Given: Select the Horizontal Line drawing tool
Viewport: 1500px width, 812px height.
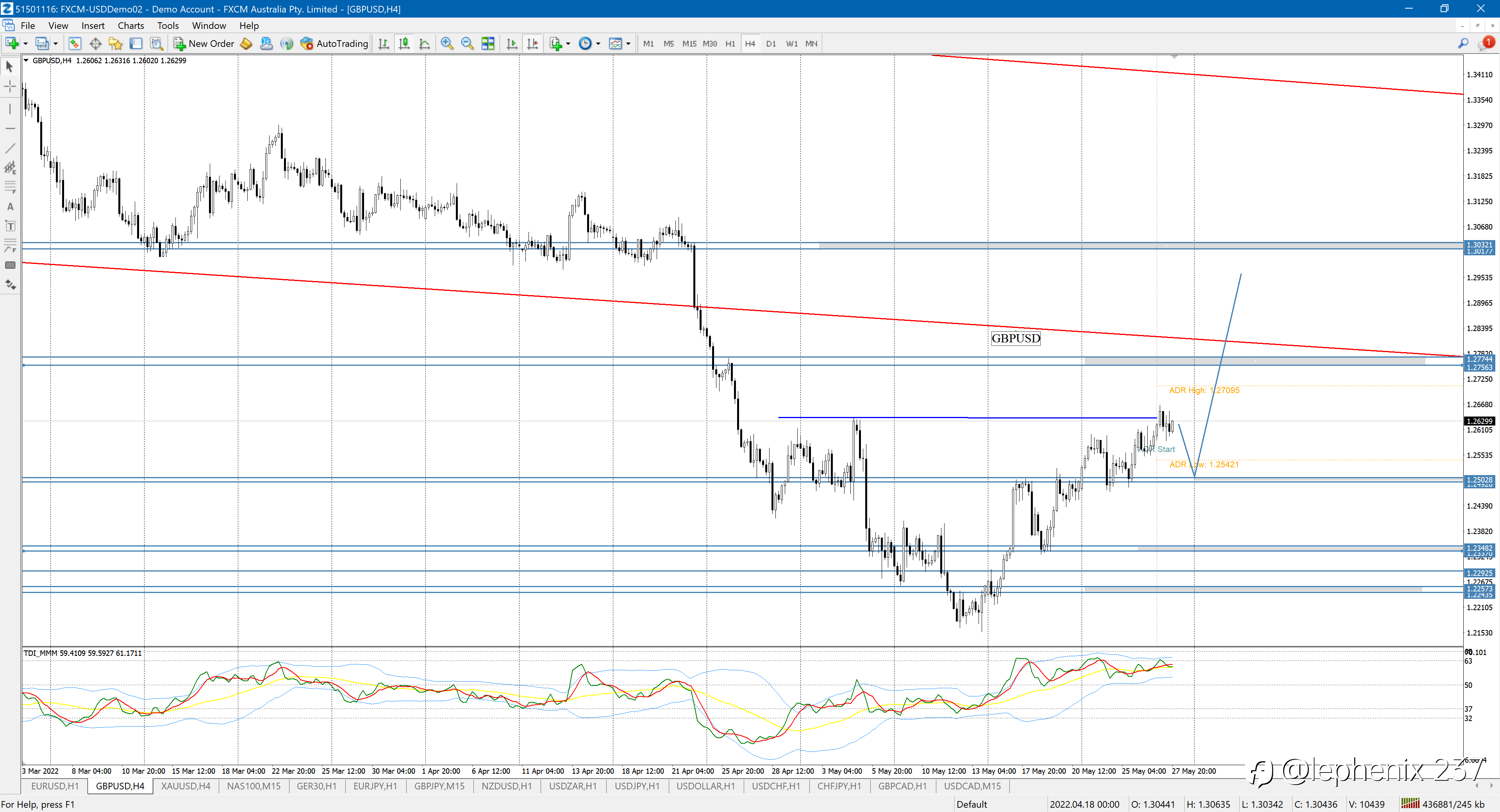Looking at the screenshot, I should point(10,128).
